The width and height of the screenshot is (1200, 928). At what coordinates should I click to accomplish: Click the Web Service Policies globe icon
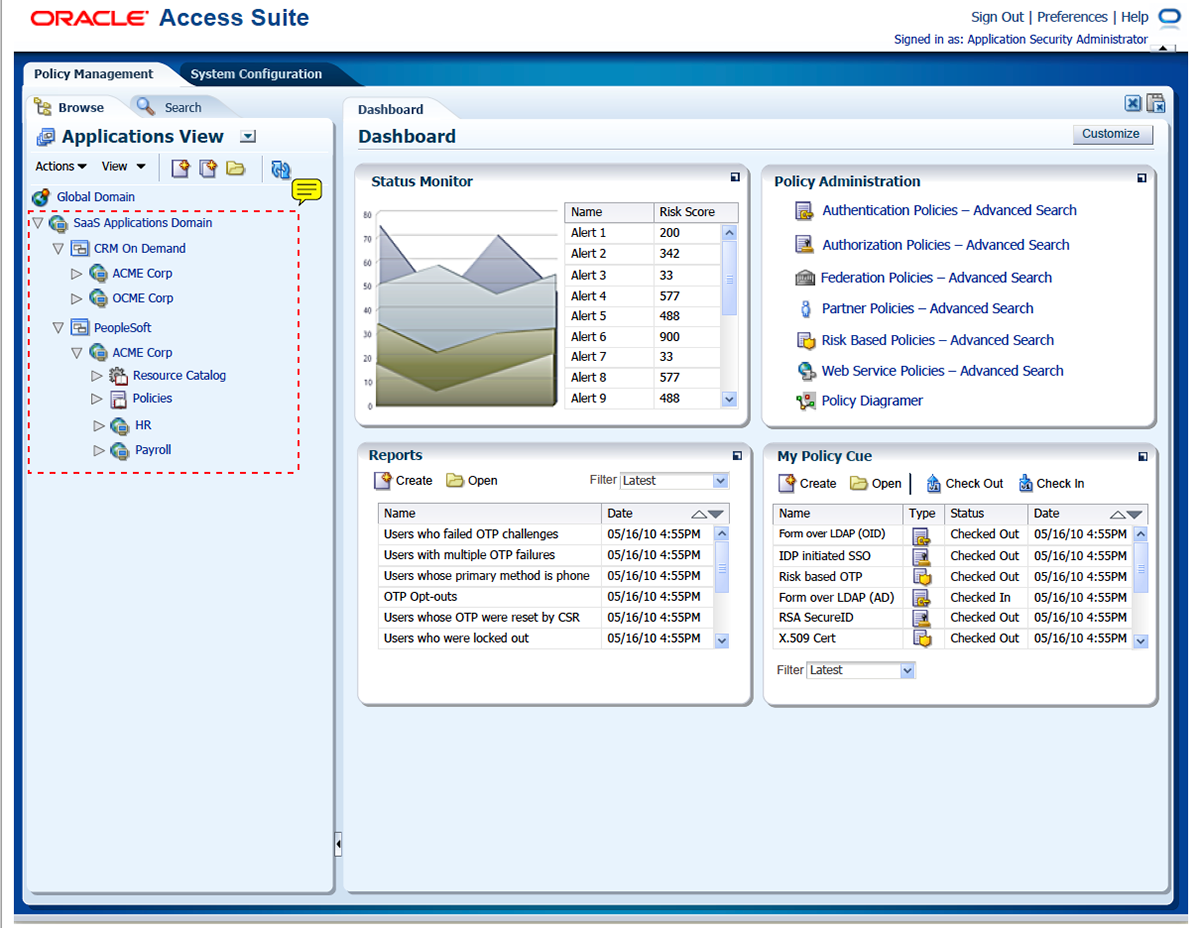coord(806,371)
